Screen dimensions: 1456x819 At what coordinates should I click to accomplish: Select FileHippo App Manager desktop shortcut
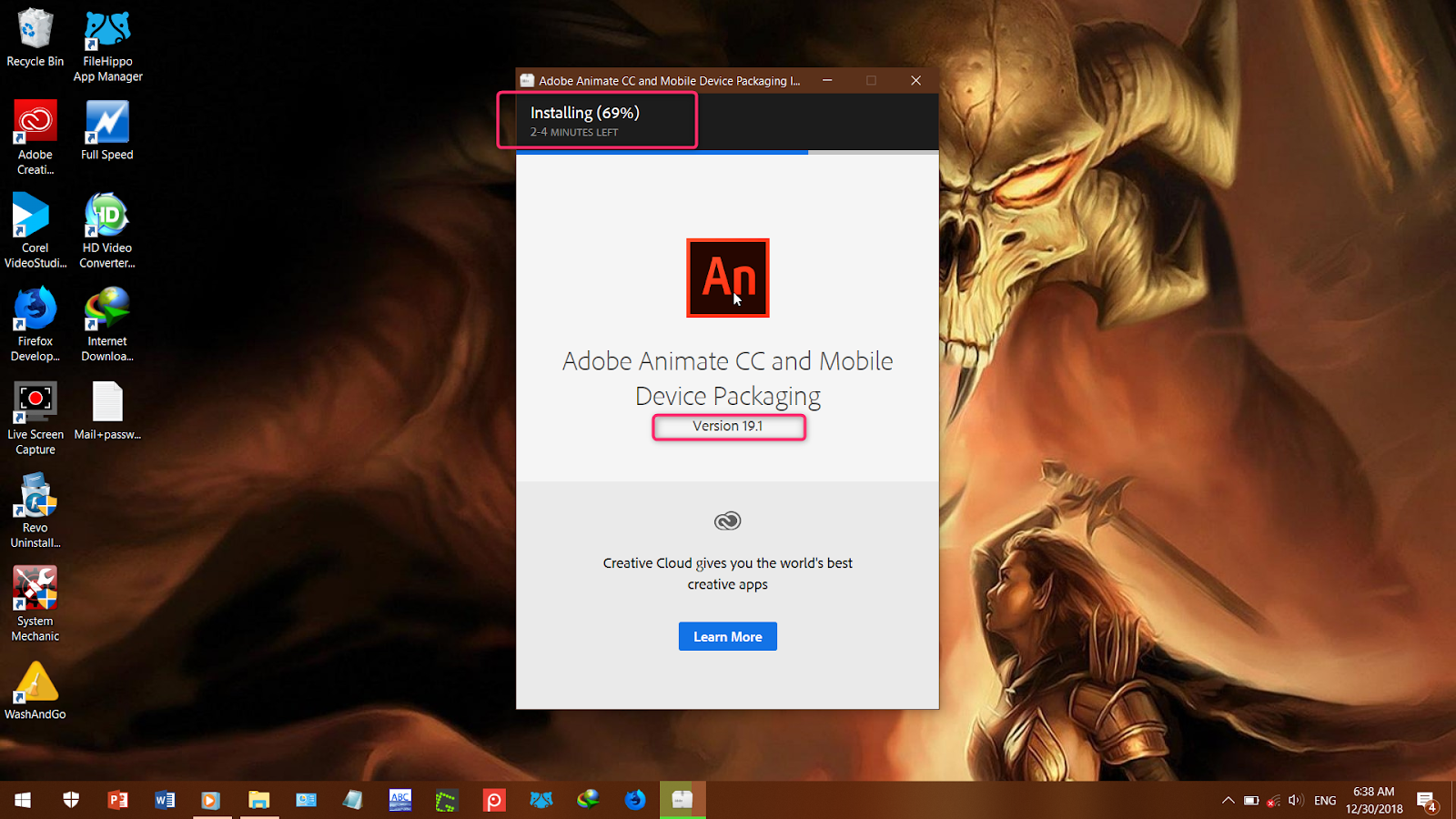tap(107, 45)
